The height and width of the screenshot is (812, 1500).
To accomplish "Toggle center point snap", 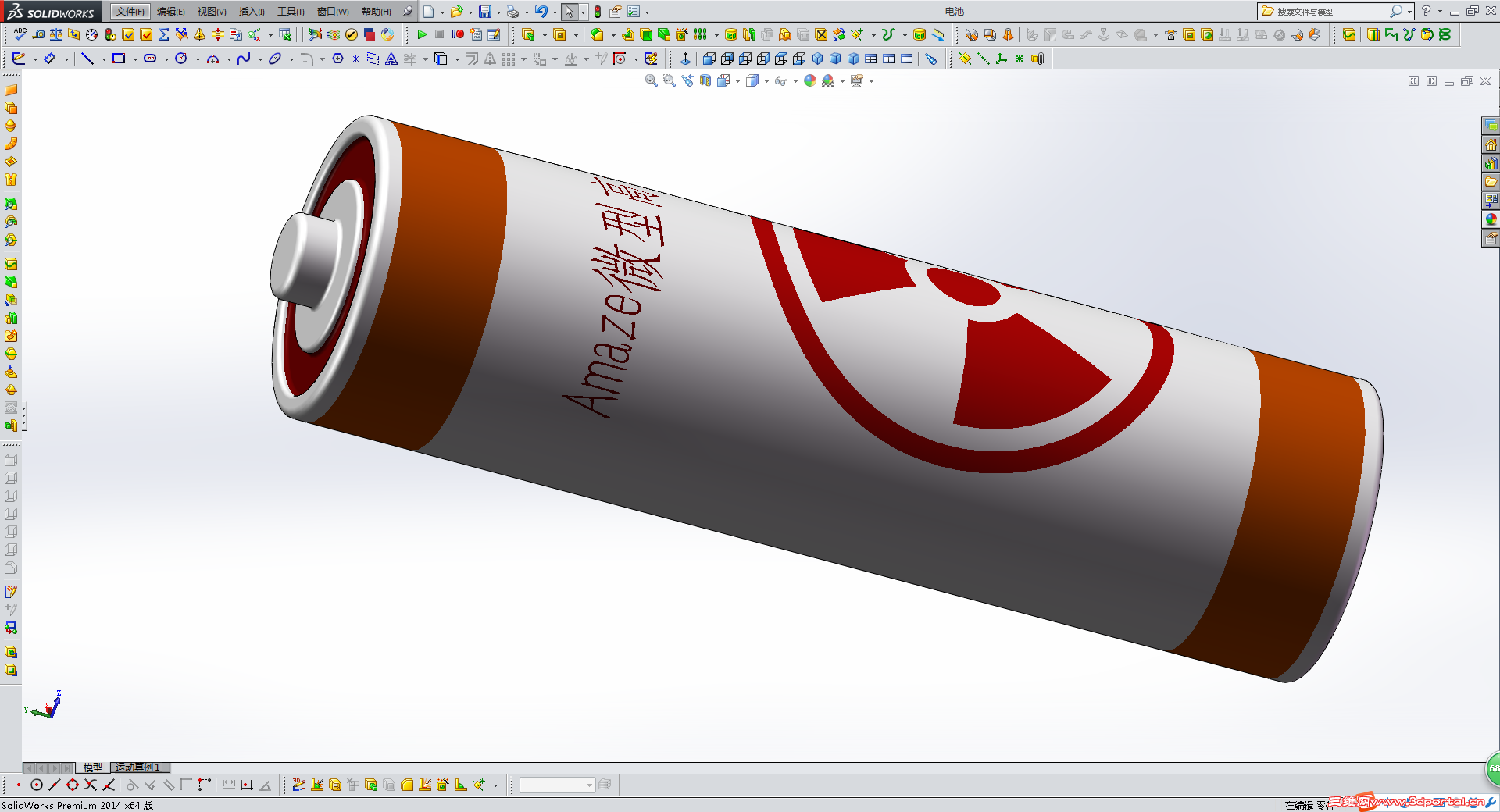I will 37,785.
